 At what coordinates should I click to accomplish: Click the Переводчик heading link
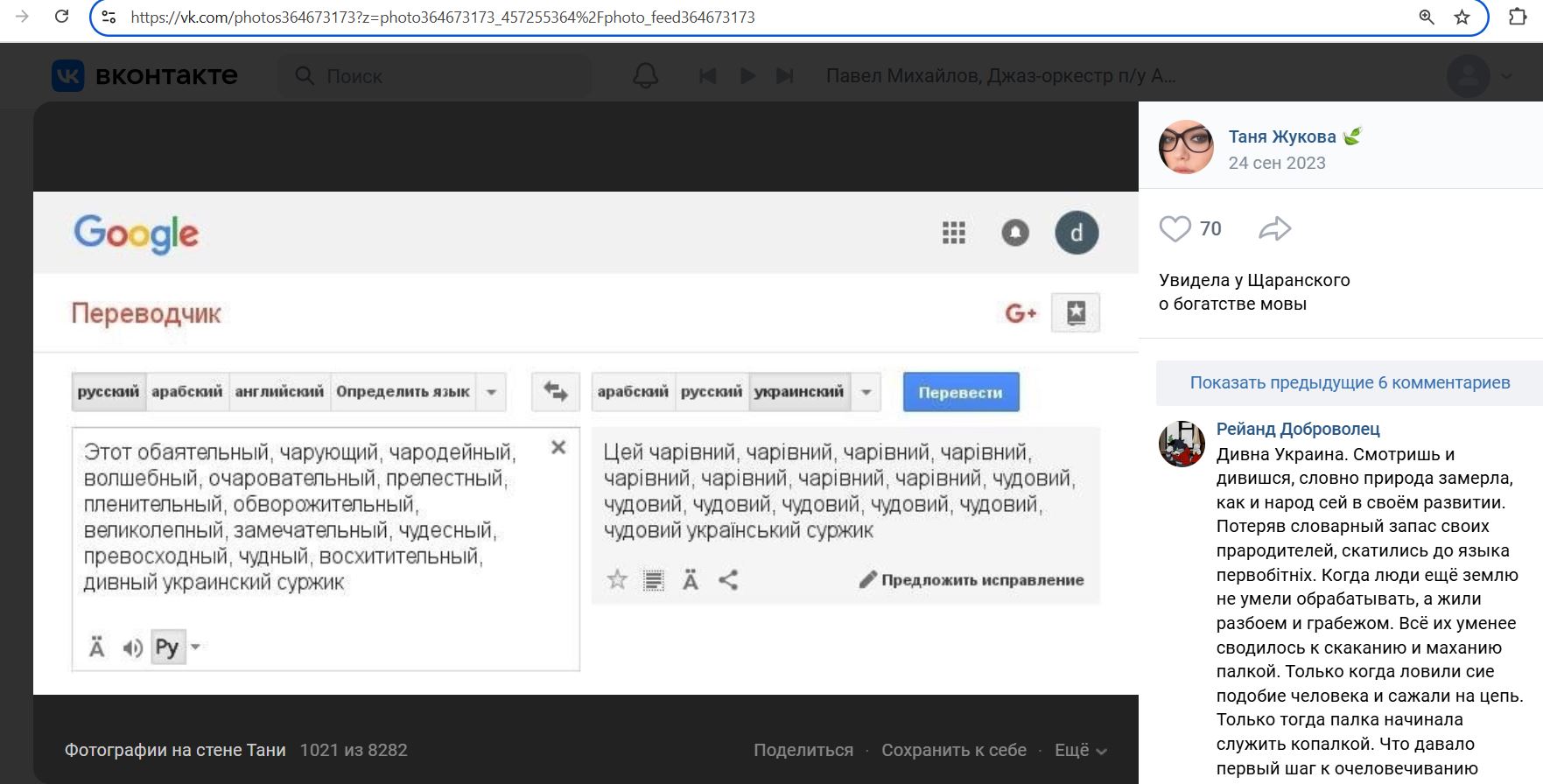[146, 313]
